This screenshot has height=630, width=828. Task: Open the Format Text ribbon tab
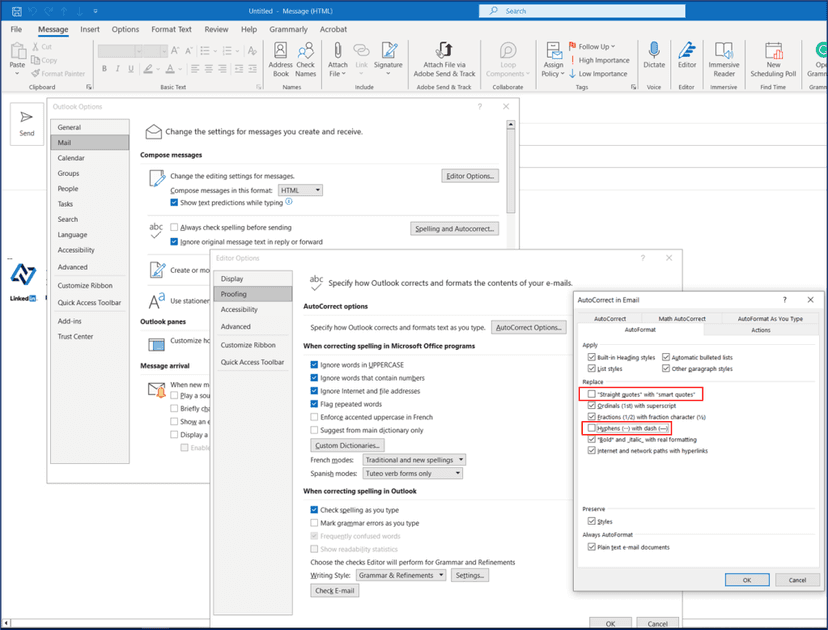pos(171,30)
